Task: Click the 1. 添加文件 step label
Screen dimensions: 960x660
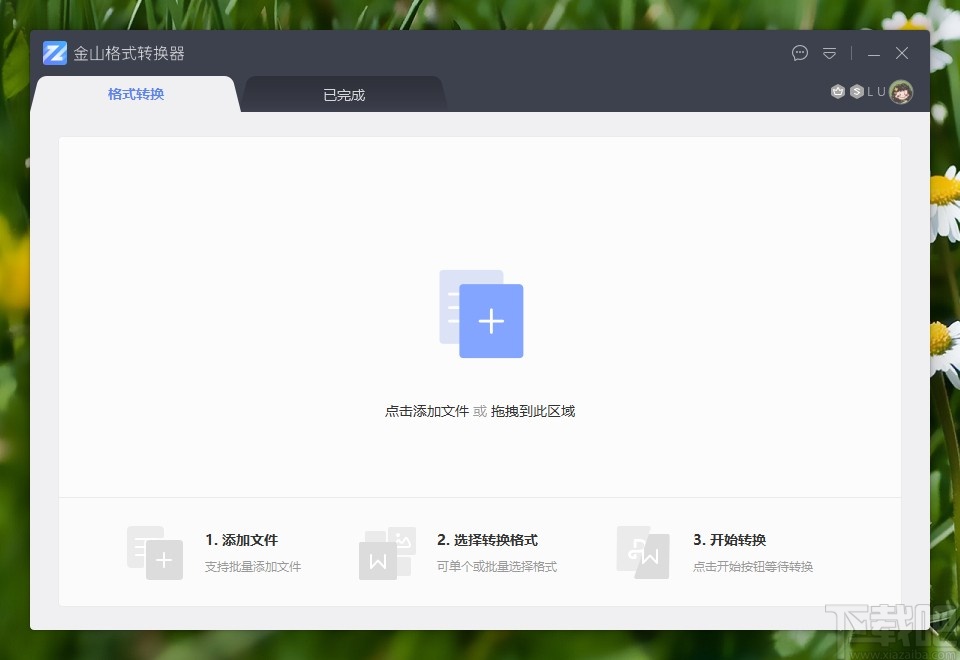Action: pyautogui.click(x=240, y=540)
